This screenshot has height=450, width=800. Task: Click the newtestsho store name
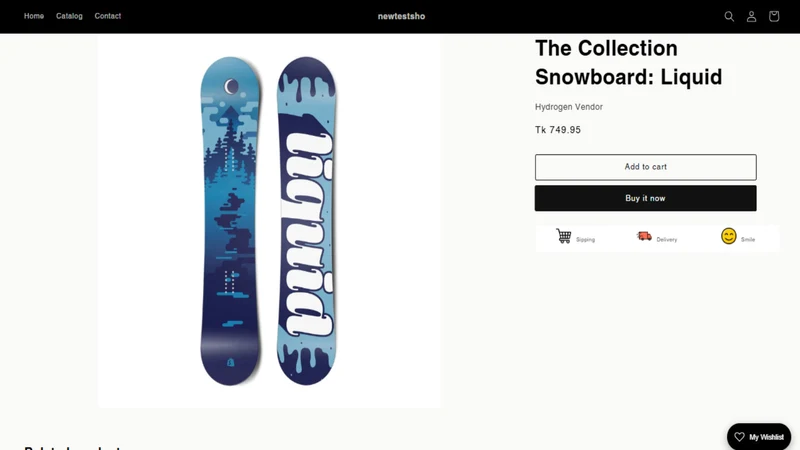pos(401,16)
